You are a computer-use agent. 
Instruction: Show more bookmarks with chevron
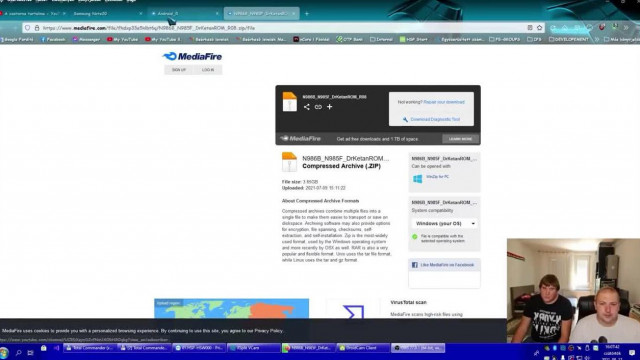tap(597, 39)
